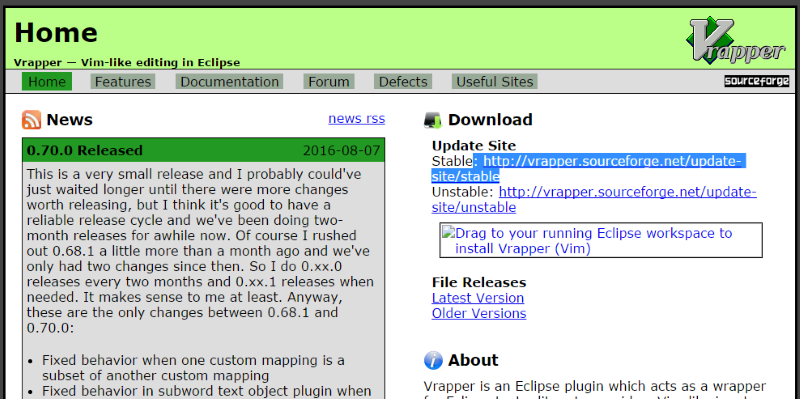
Task: Go to the Features tab
Action: tap(123, 82)
